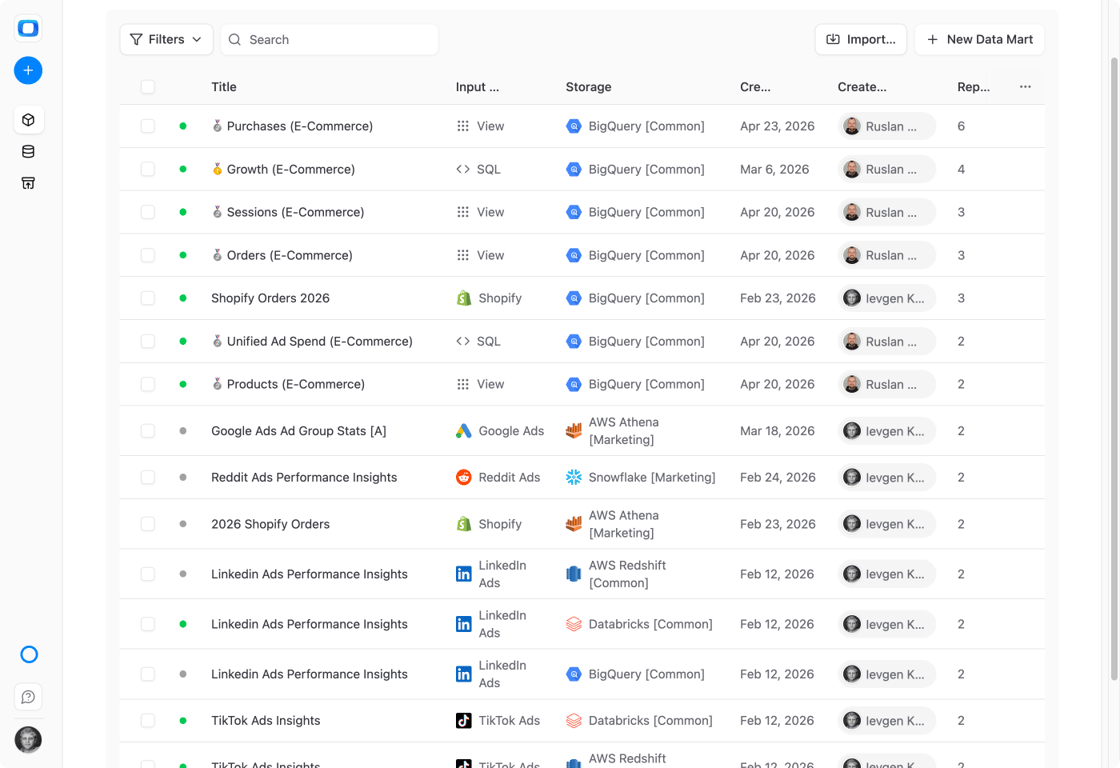Click report count 4 in Growth row

961,169
